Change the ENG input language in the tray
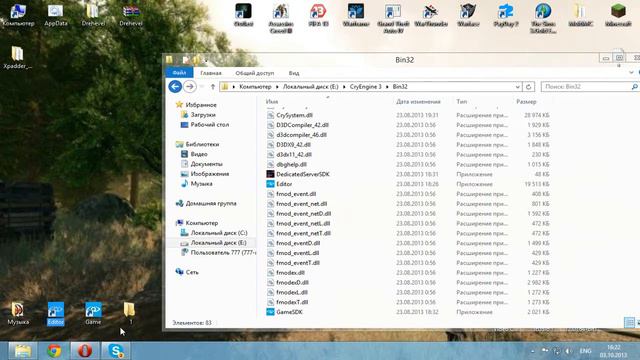This screenshot has width=640, height=360. tap(585, 351)
